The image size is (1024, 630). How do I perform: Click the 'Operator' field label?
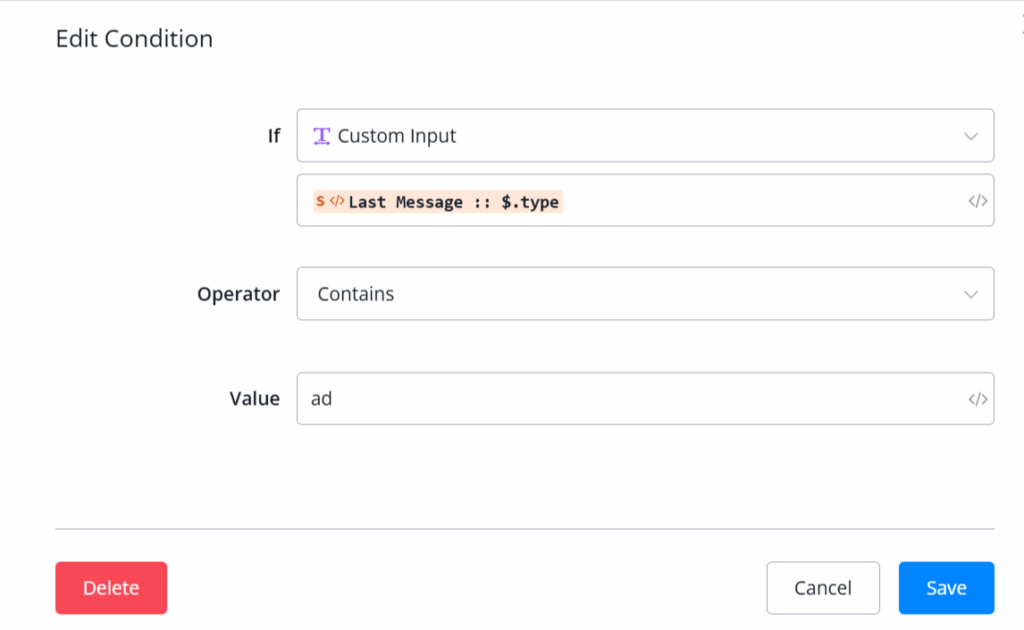pyautogui.click(x=238, y=294)
